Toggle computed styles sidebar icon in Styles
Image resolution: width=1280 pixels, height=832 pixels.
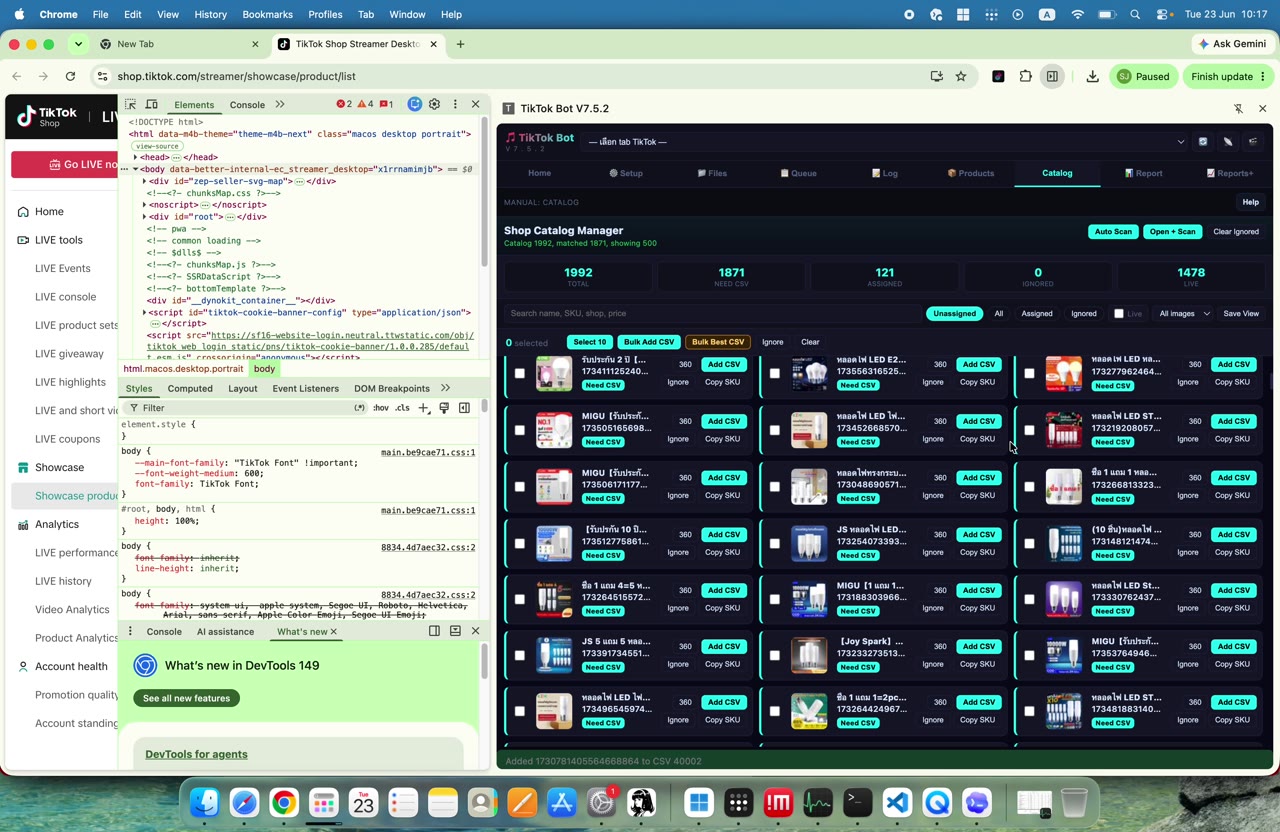coord(464,408)
